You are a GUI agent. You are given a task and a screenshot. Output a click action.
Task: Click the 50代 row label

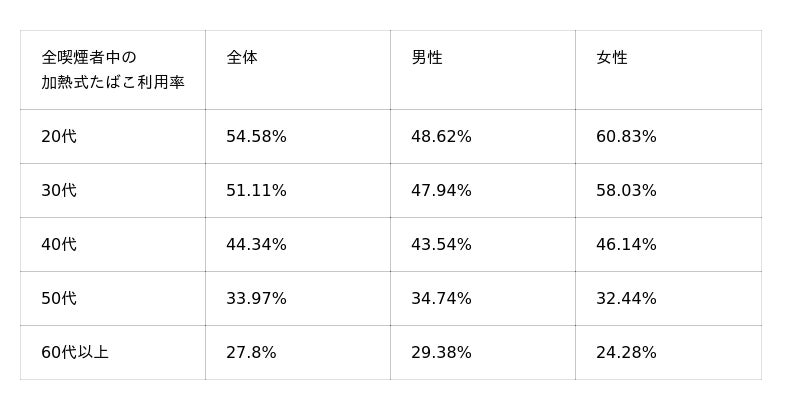coord(59,299)
